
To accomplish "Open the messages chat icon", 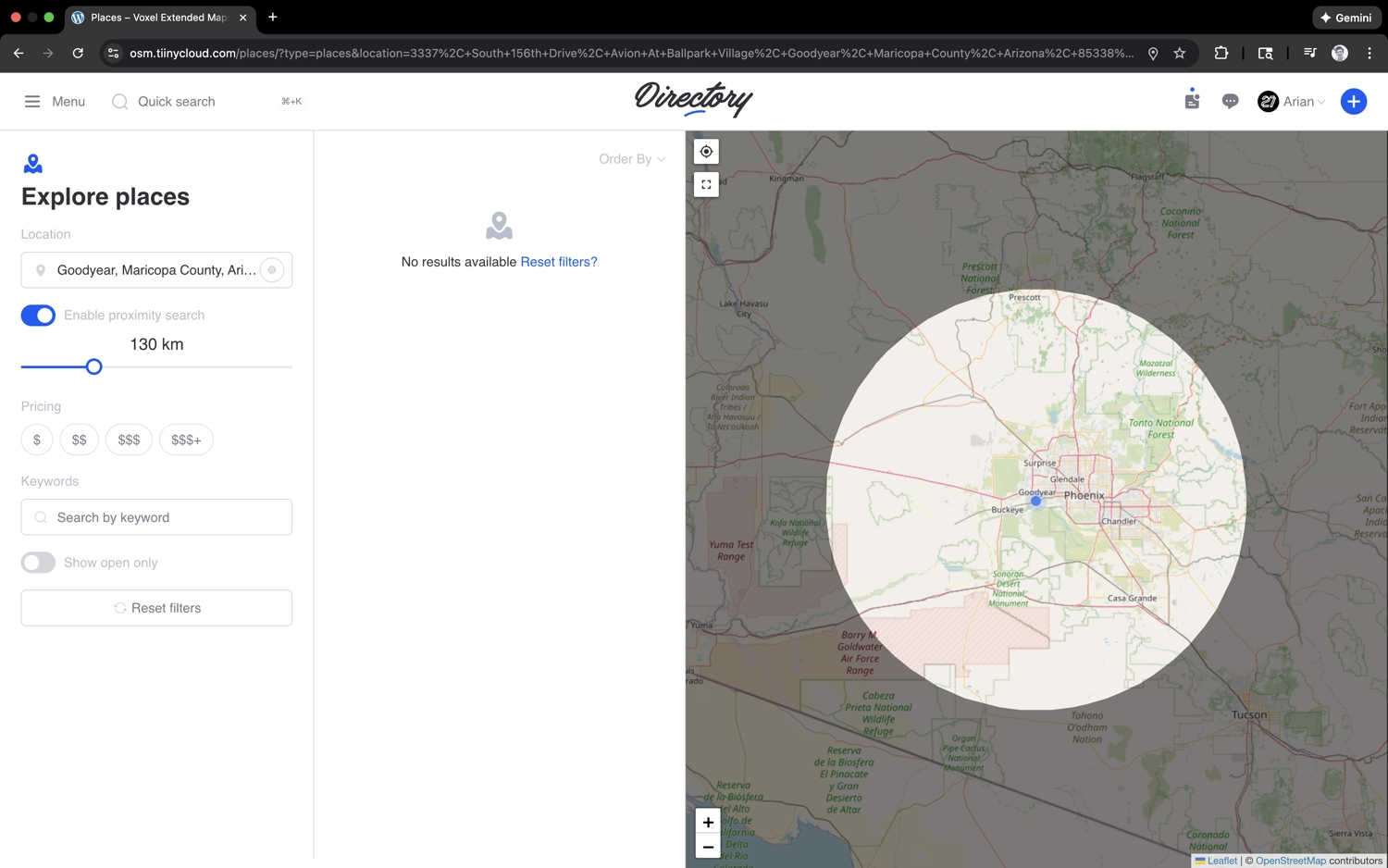I will (1230, 102).
